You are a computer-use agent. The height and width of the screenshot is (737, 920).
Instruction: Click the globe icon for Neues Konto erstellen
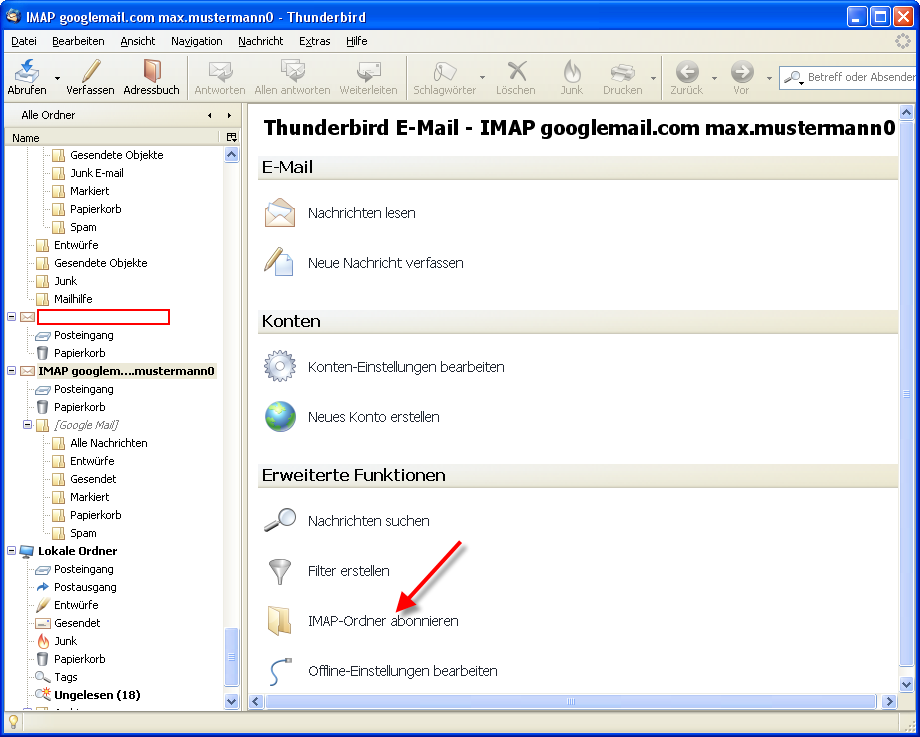pyautogui.click(x=280, y=417)
